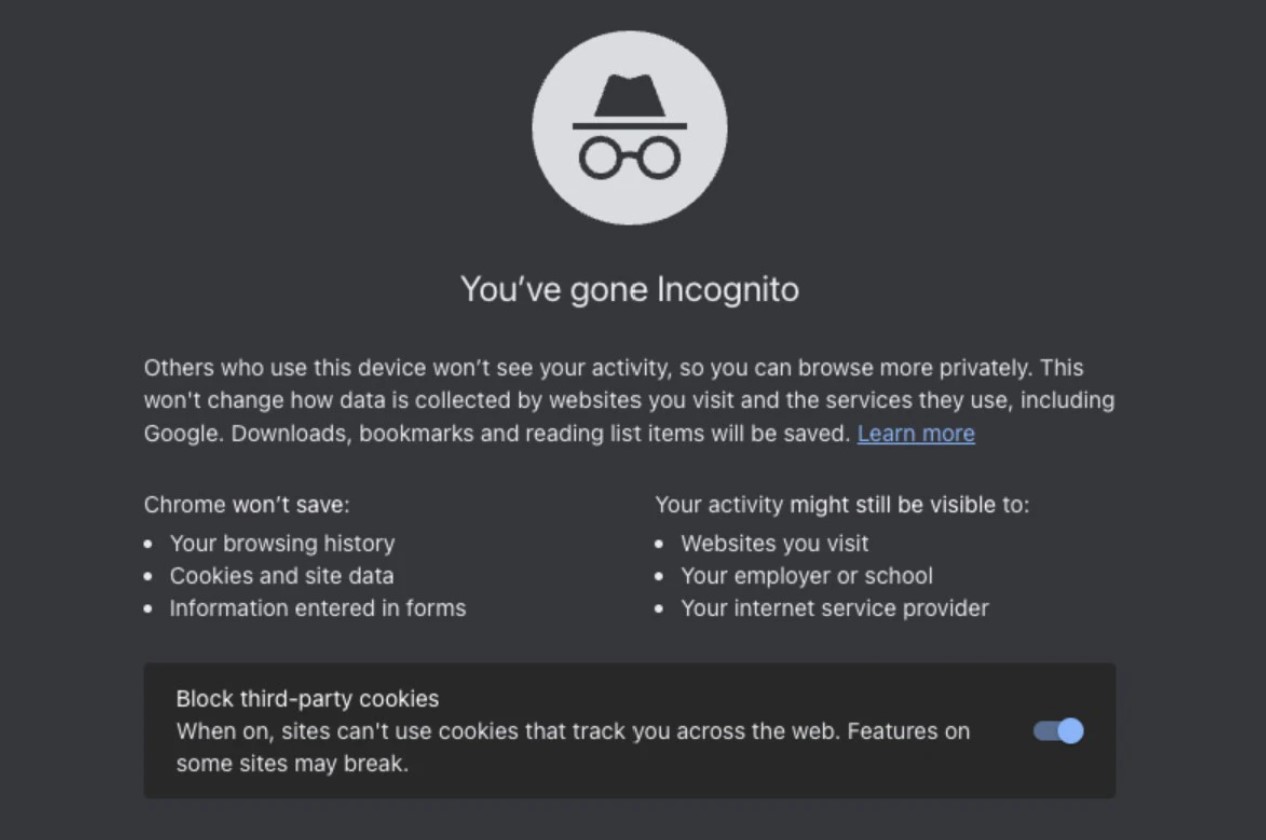Click the bullet beside Cookies and site data
The width and height of the screenshot is (1266, 840).
tap(151, 576)
